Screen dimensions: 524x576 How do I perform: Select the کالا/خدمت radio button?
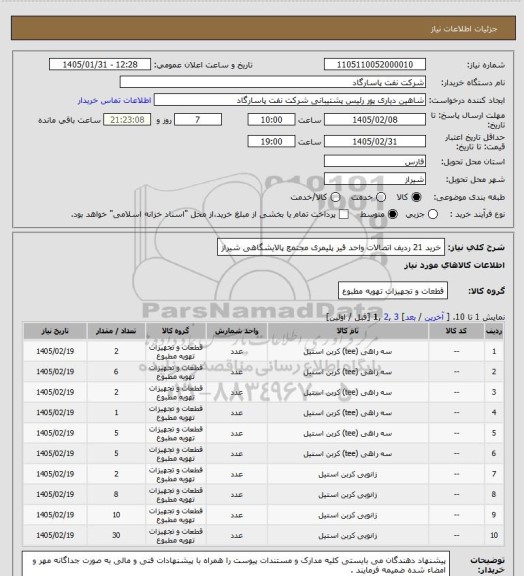335,197
